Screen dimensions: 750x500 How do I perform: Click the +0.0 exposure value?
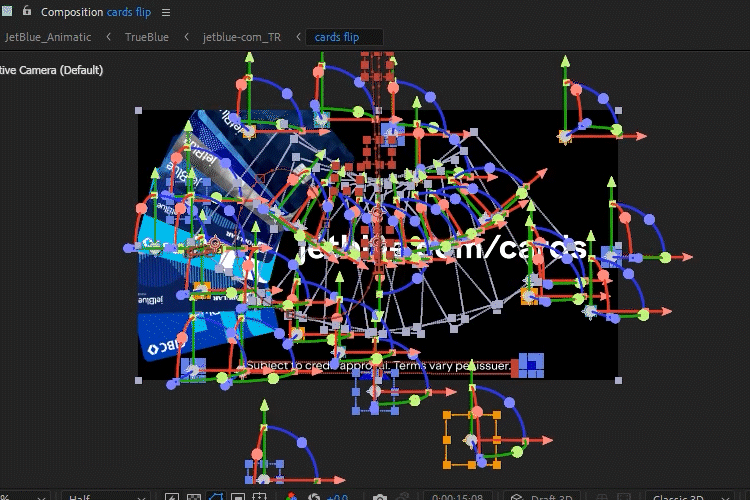click(337, 497)
